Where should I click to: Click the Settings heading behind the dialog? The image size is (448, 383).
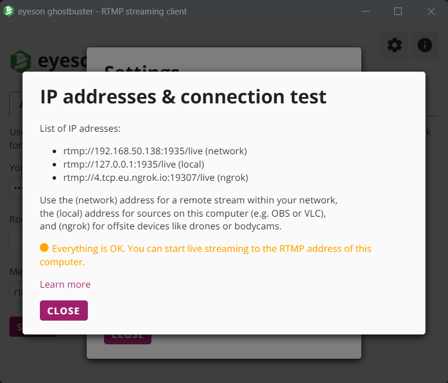tap(142, 68)
